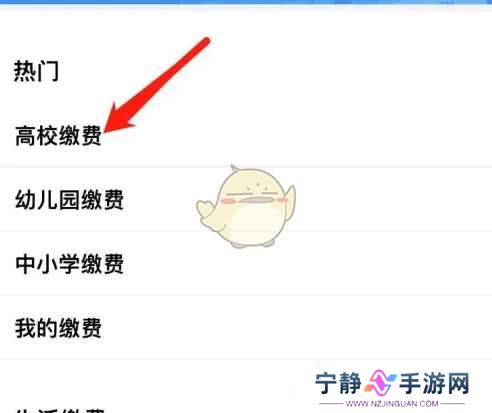Screen dimensions: 492x413
Task: Click the blue title bar strip
Action: click(246, 2)
